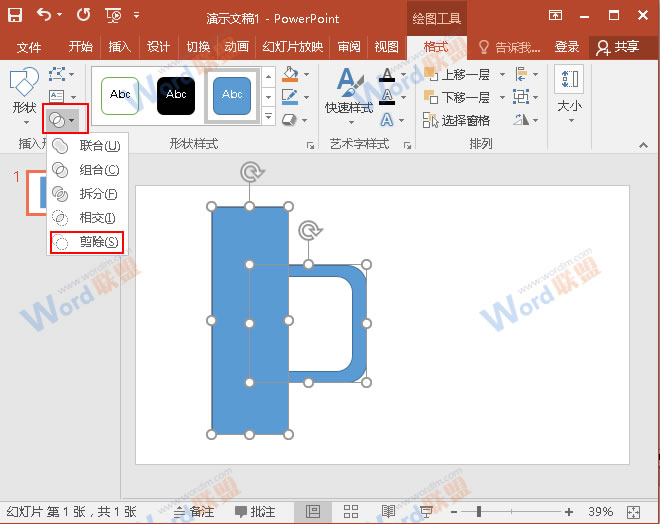660x524 pixels.
Task: Open the 幻灯片放映 slideshow tab
Action: coord(292,47)
